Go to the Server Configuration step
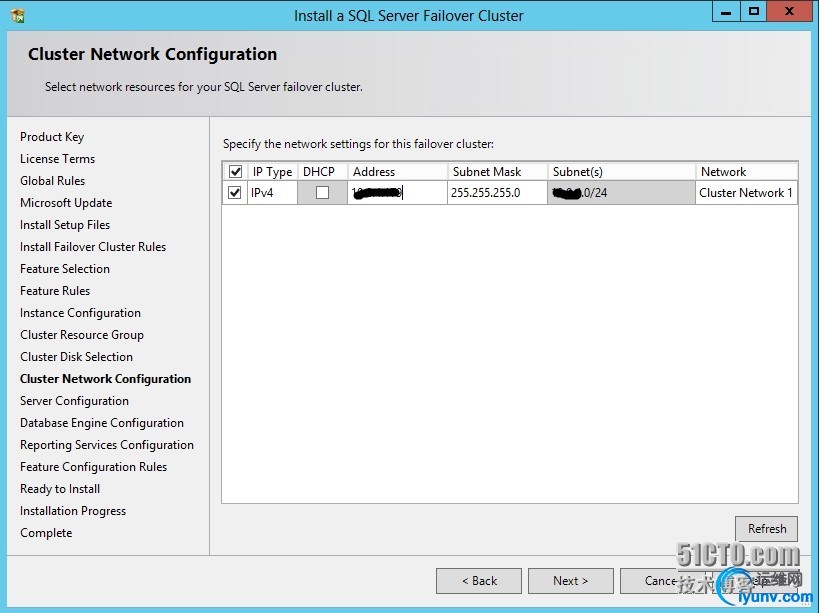Screen dimensions: 819x613 tap(74, 400)
